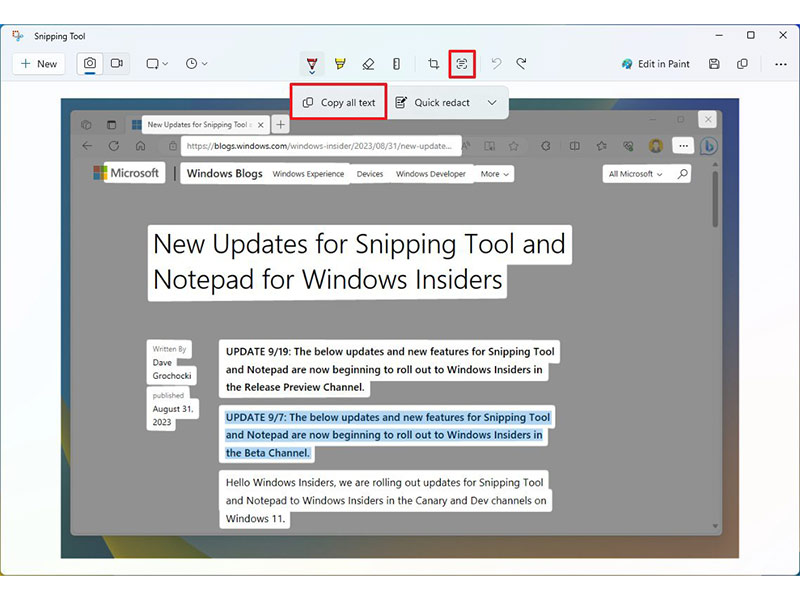Click the New snip button
The width and height of the screenshot is (800, 600).
coord(39,64)
